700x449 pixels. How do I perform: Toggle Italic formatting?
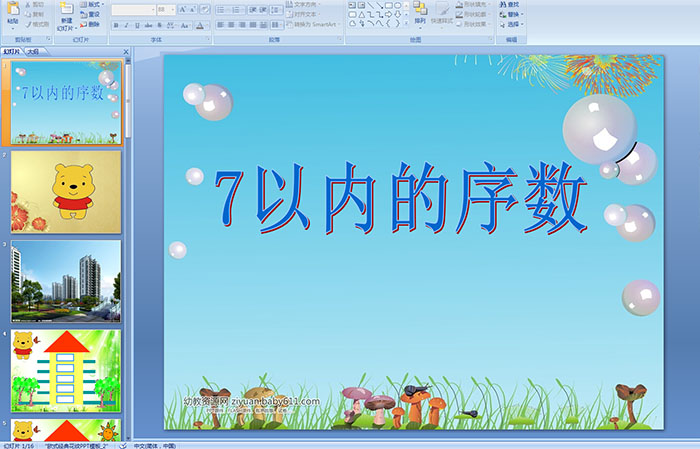point(126,25)
